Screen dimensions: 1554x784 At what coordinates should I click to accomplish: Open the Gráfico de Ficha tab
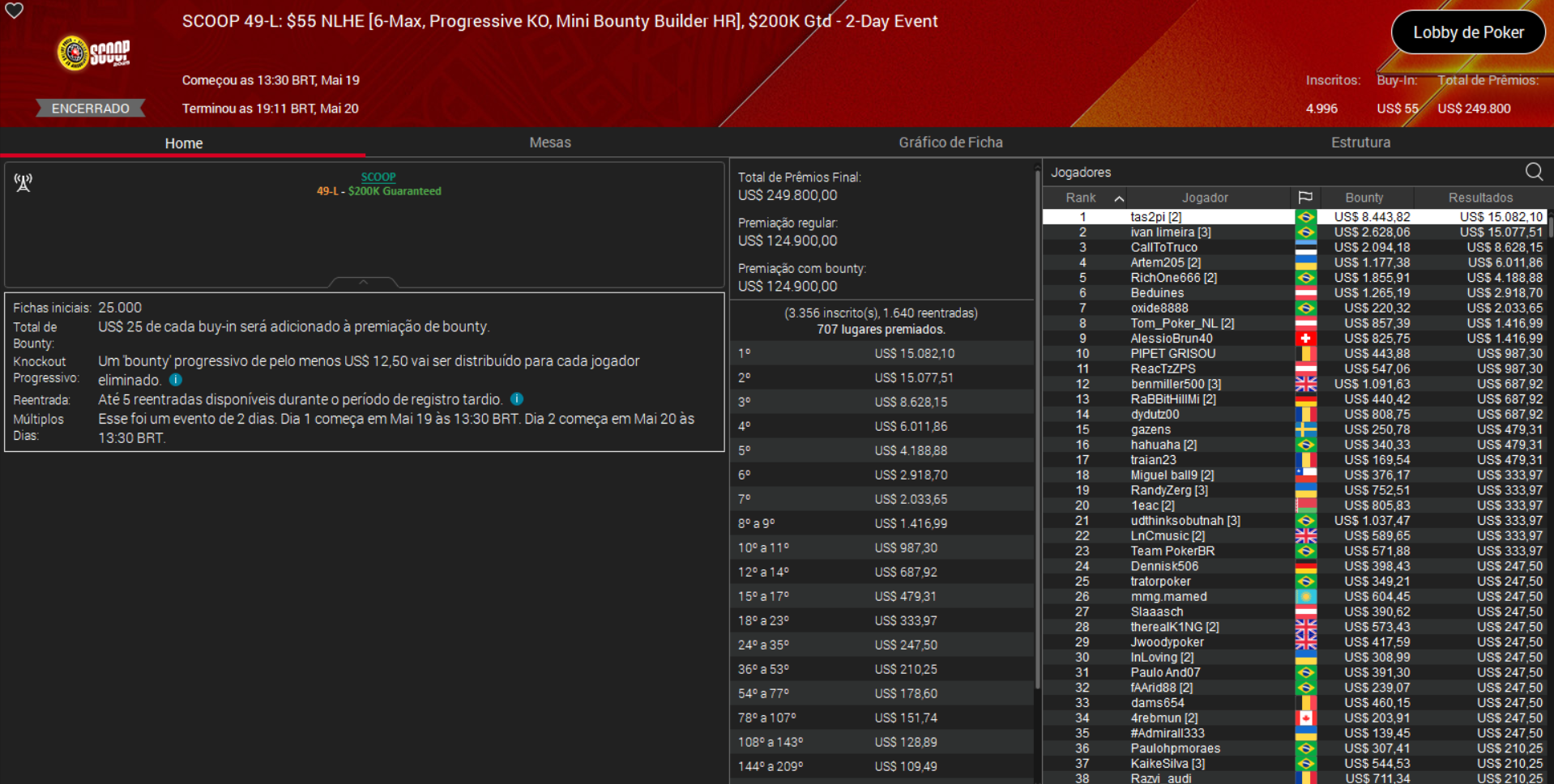coord(950,143)
